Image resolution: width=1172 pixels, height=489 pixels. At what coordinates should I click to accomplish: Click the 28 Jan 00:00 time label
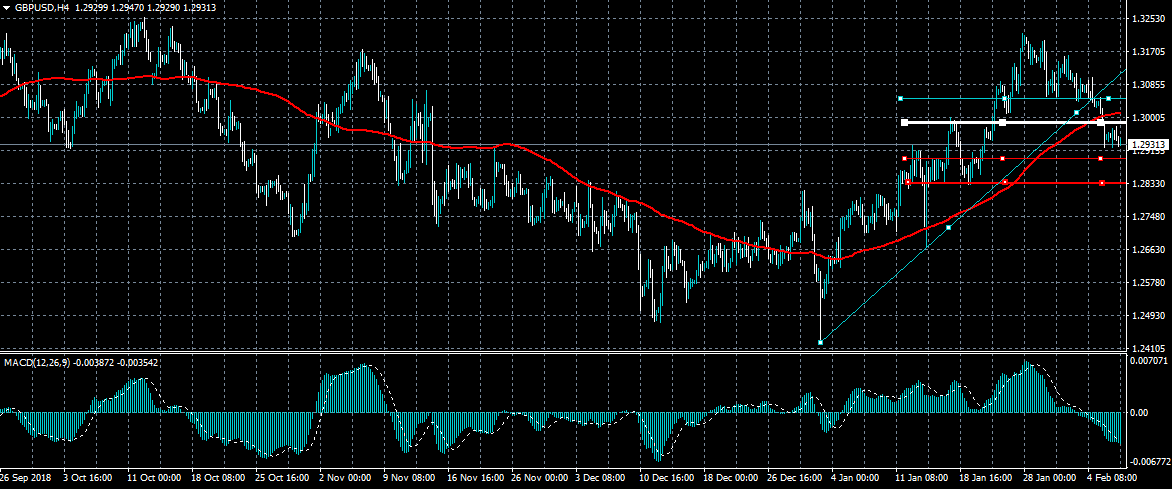[x=1048, y=477]
